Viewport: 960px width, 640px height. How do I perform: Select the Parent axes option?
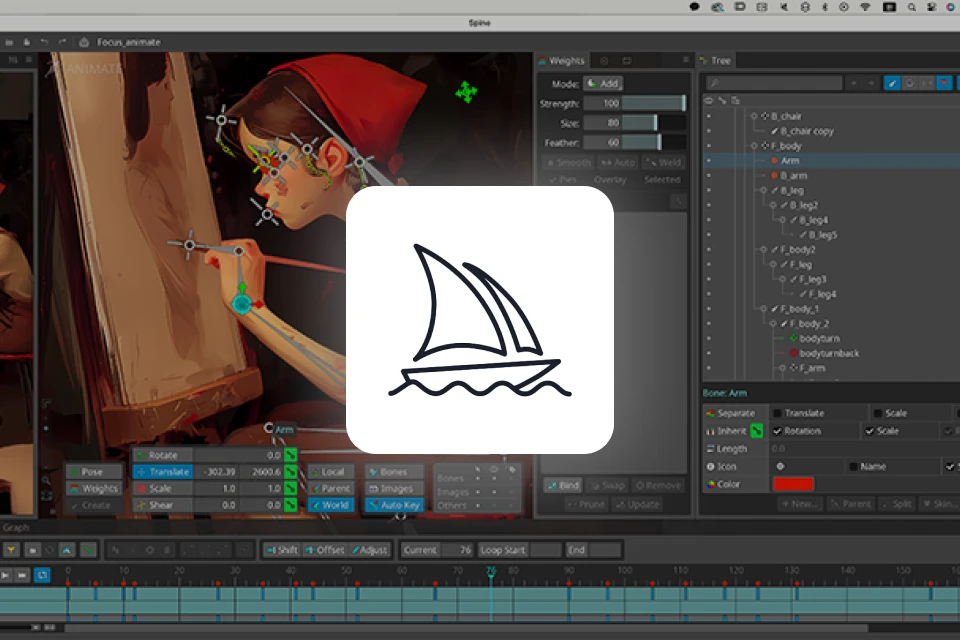(x=331, y=488)
